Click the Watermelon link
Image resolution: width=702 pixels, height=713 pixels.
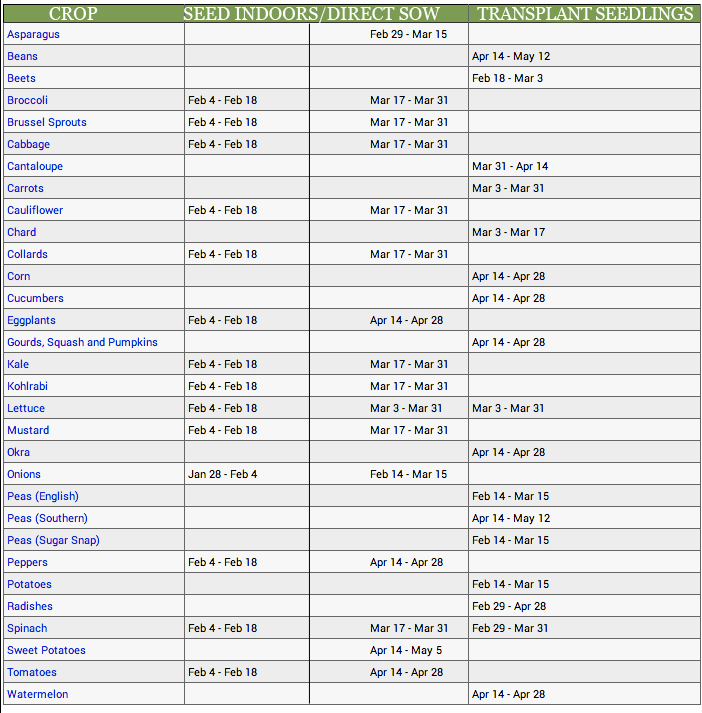pos(38,694)
